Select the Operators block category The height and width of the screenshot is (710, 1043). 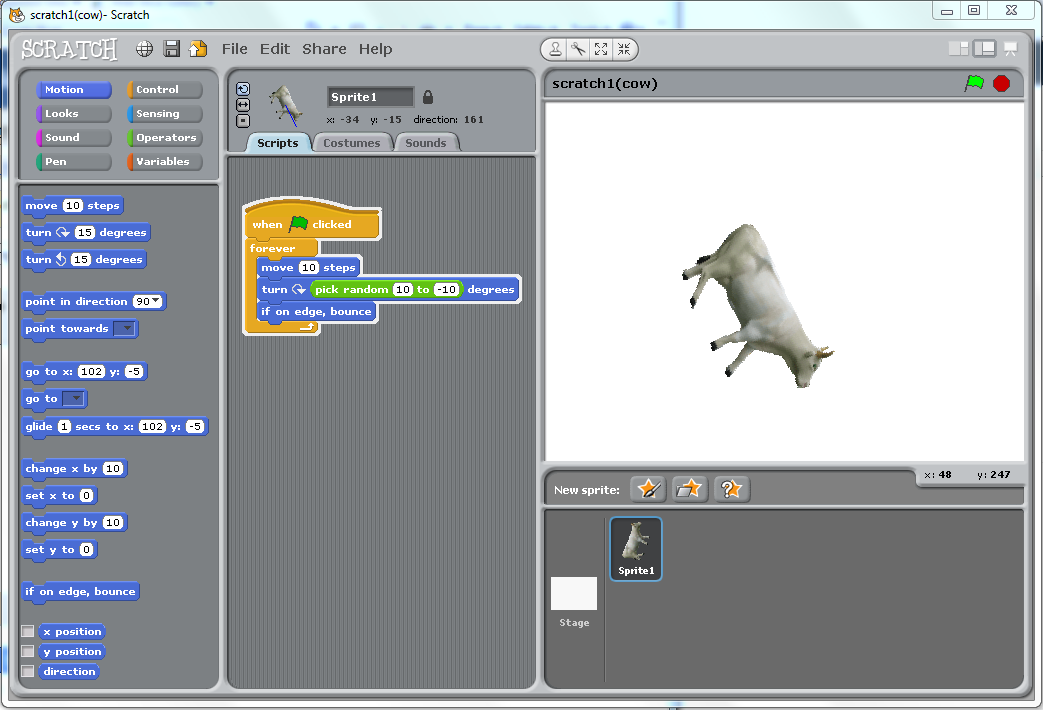[165, 137]
